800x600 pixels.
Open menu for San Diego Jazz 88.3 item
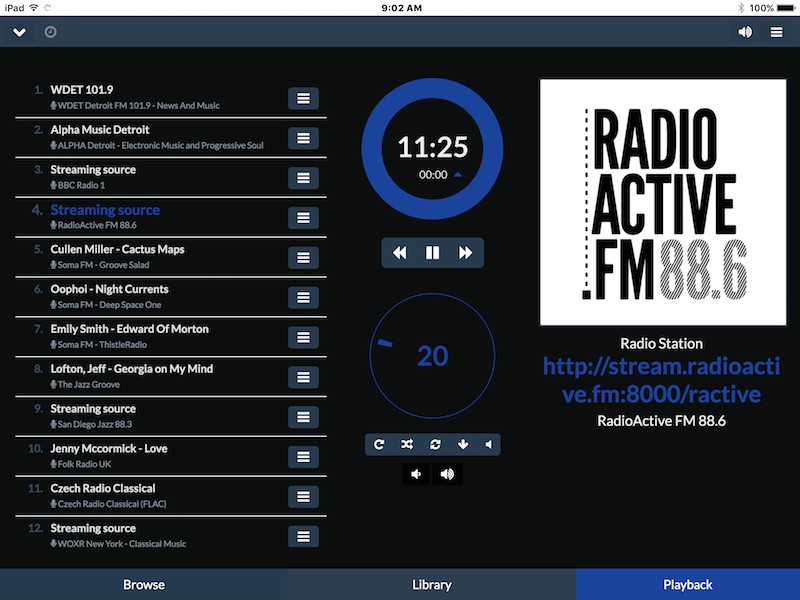pyautogui.click(x=303, y=416)
